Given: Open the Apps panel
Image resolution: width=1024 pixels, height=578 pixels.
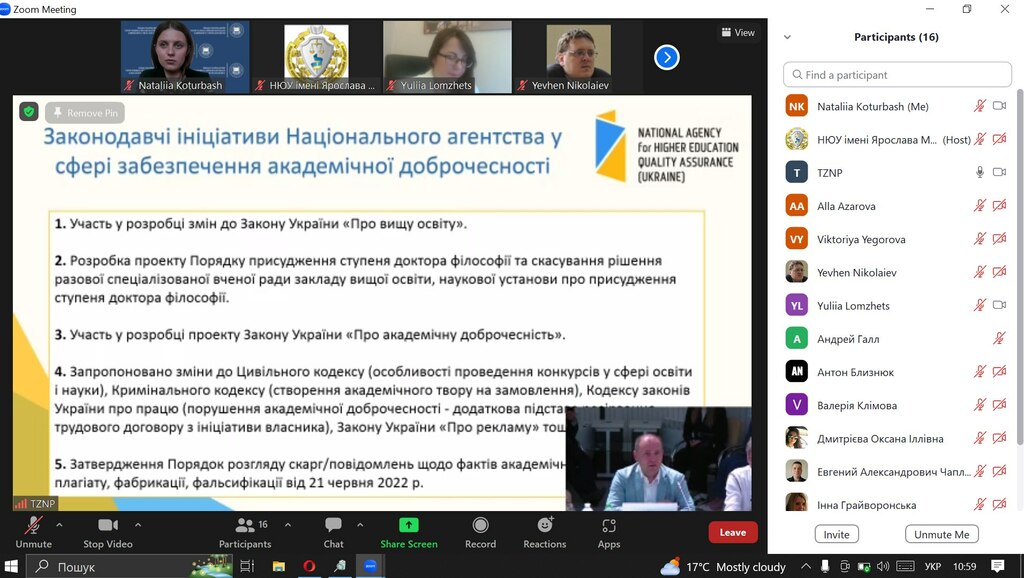Looking at the screenshot, I should (609, 526).
